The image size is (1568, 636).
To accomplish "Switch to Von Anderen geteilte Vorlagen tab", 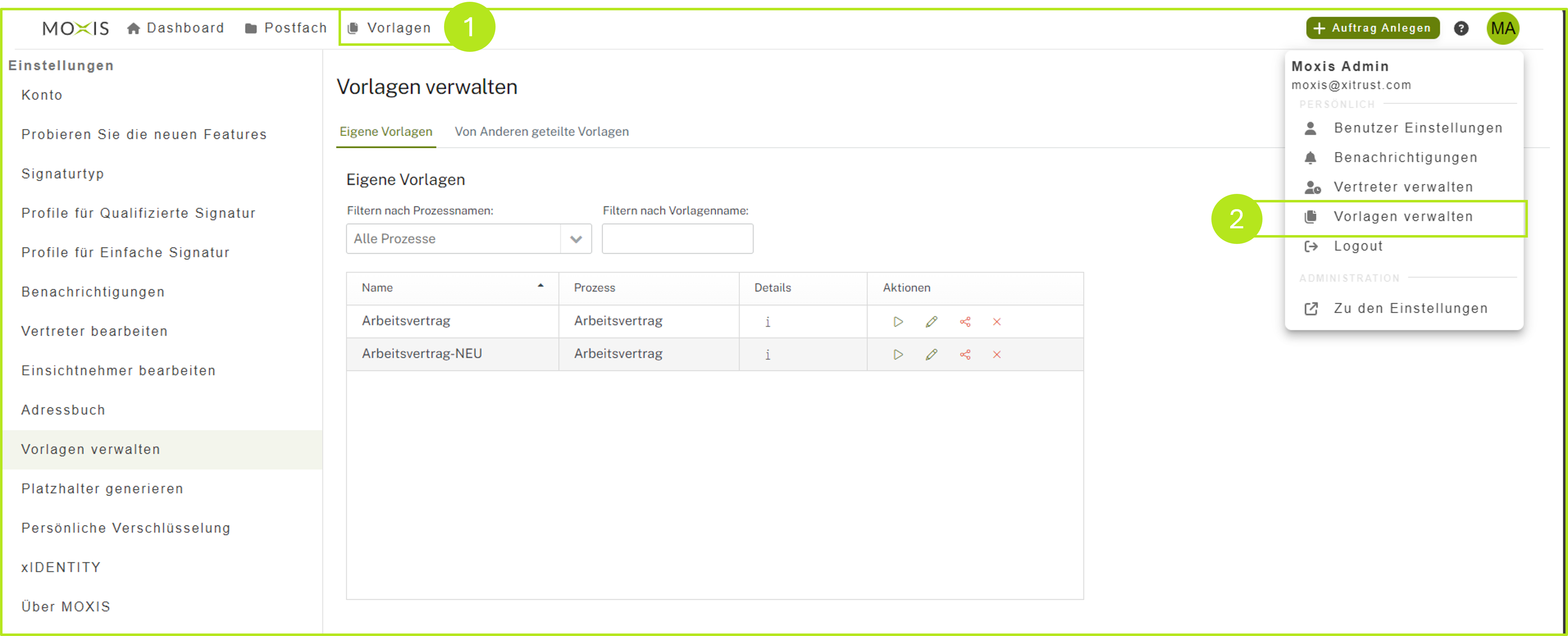I will click(x=541, y=131).
